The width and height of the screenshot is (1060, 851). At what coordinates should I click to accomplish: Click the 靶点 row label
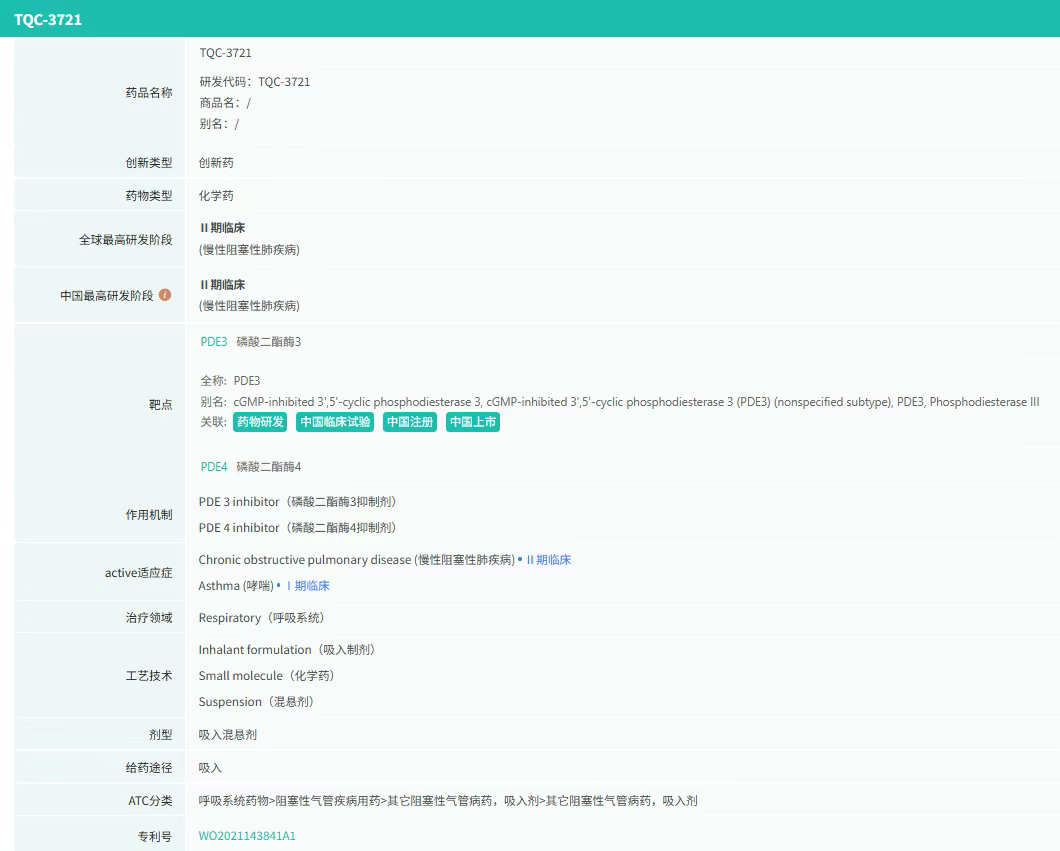point(160,405)
